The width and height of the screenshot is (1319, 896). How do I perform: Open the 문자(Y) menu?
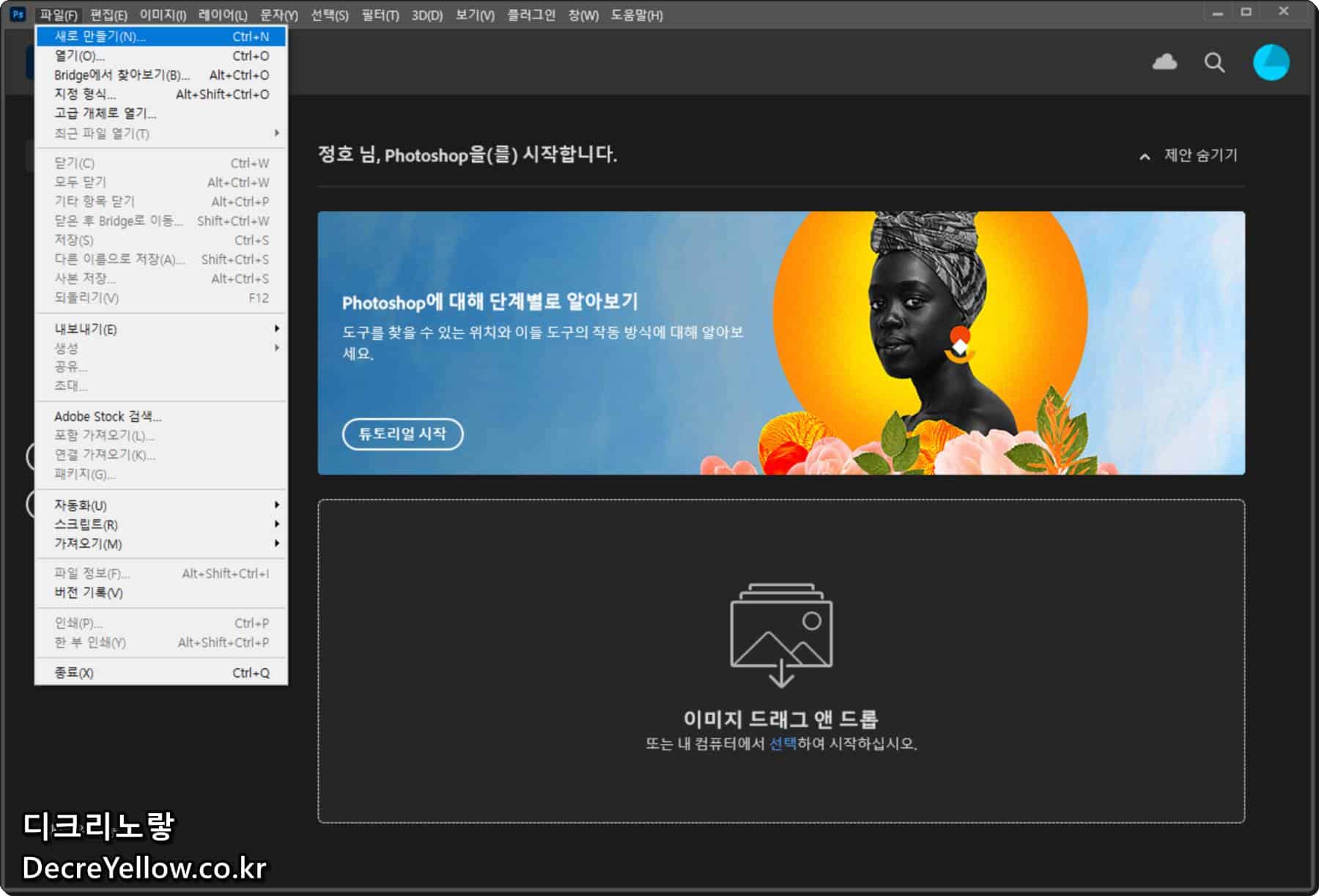pyautogui.click(x=279, y=15)
